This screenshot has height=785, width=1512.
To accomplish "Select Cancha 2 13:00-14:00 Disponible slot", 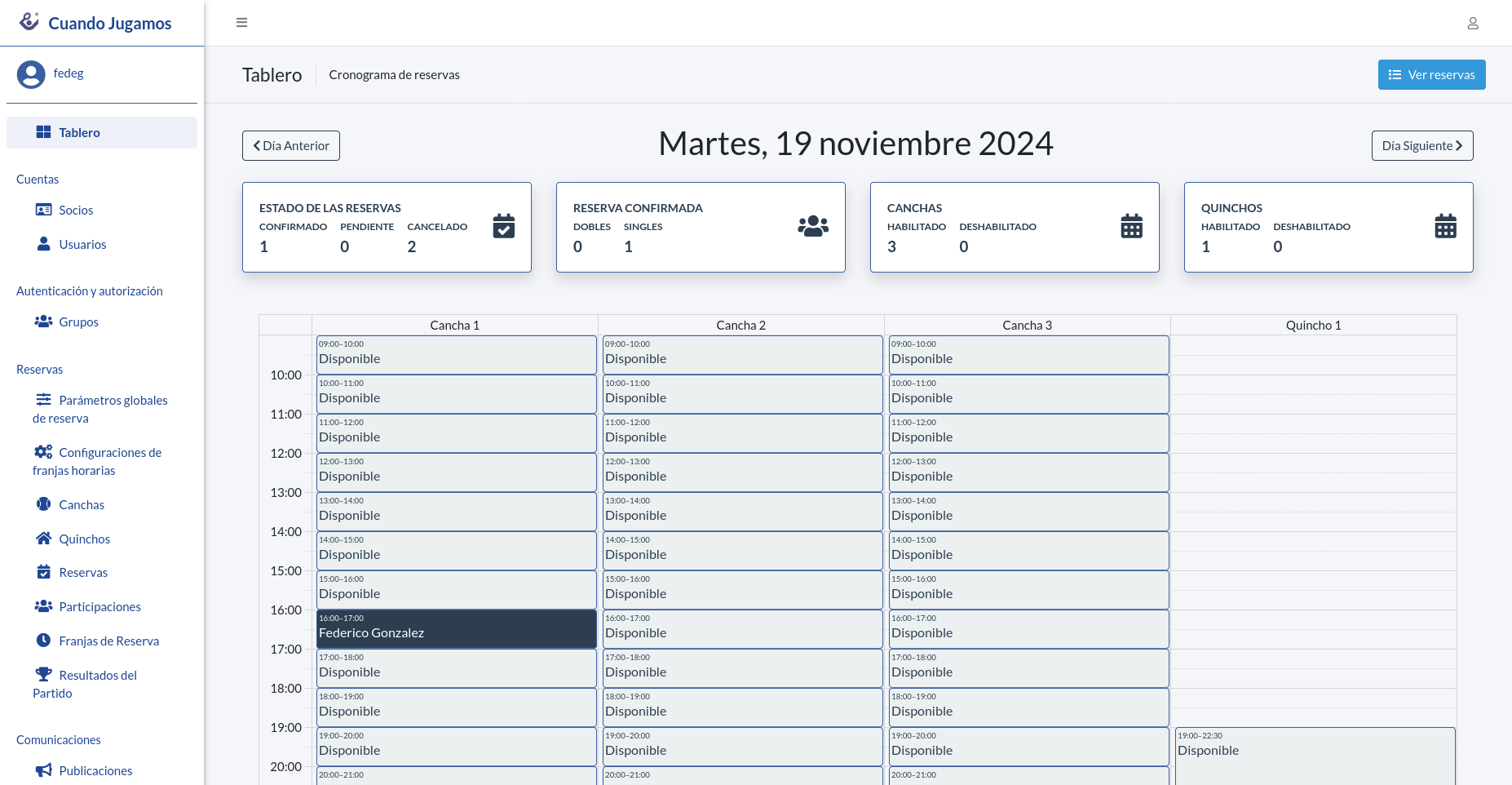I will (741, 512).
